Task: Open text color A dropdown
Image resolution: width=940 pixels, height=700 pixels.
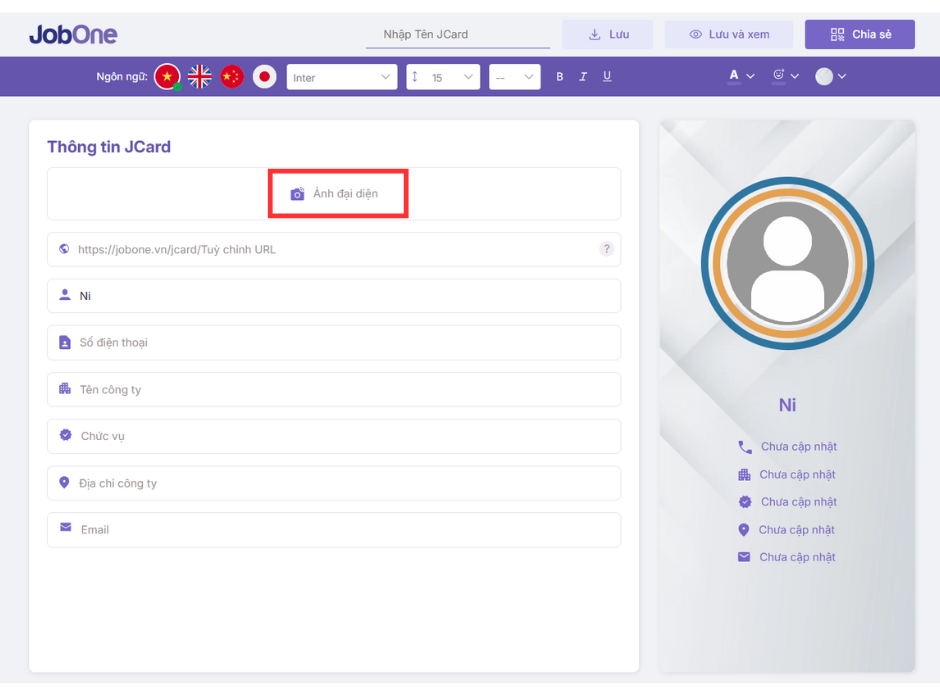Action: (741, 76)
